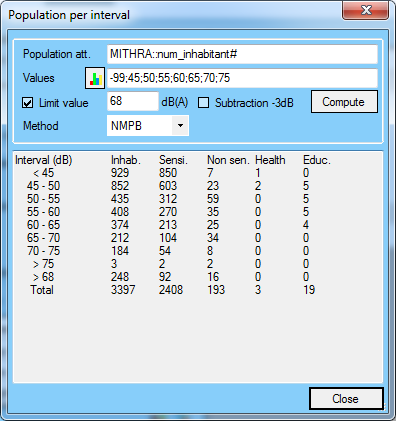Viewport: 396px width, 421px height.
Task: Click the histogram chart icon beside Values
Action: click(95, 78)
